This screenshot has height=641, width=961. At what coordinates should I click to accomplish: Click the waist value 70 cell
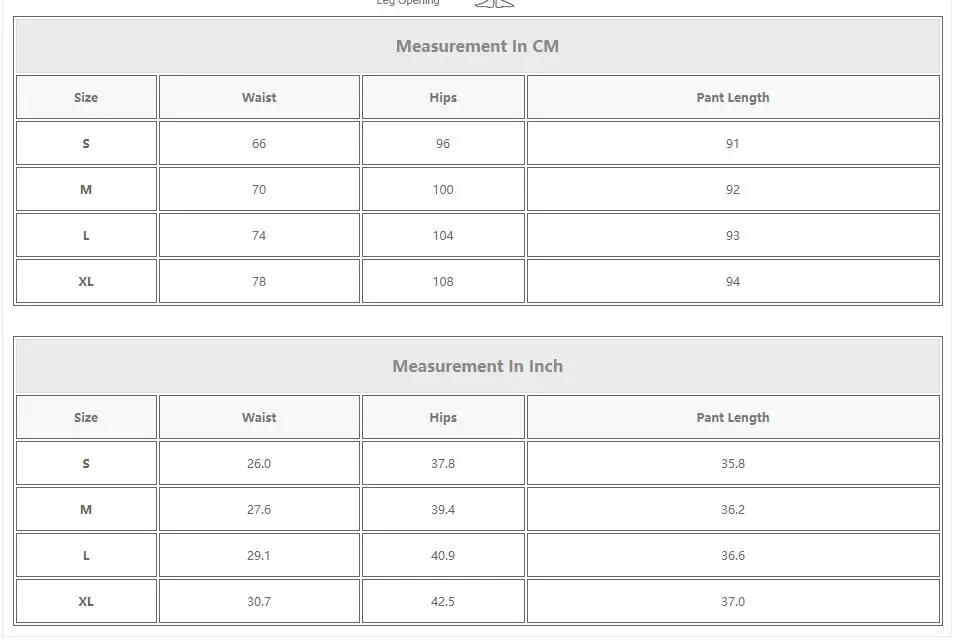(259, 189)
